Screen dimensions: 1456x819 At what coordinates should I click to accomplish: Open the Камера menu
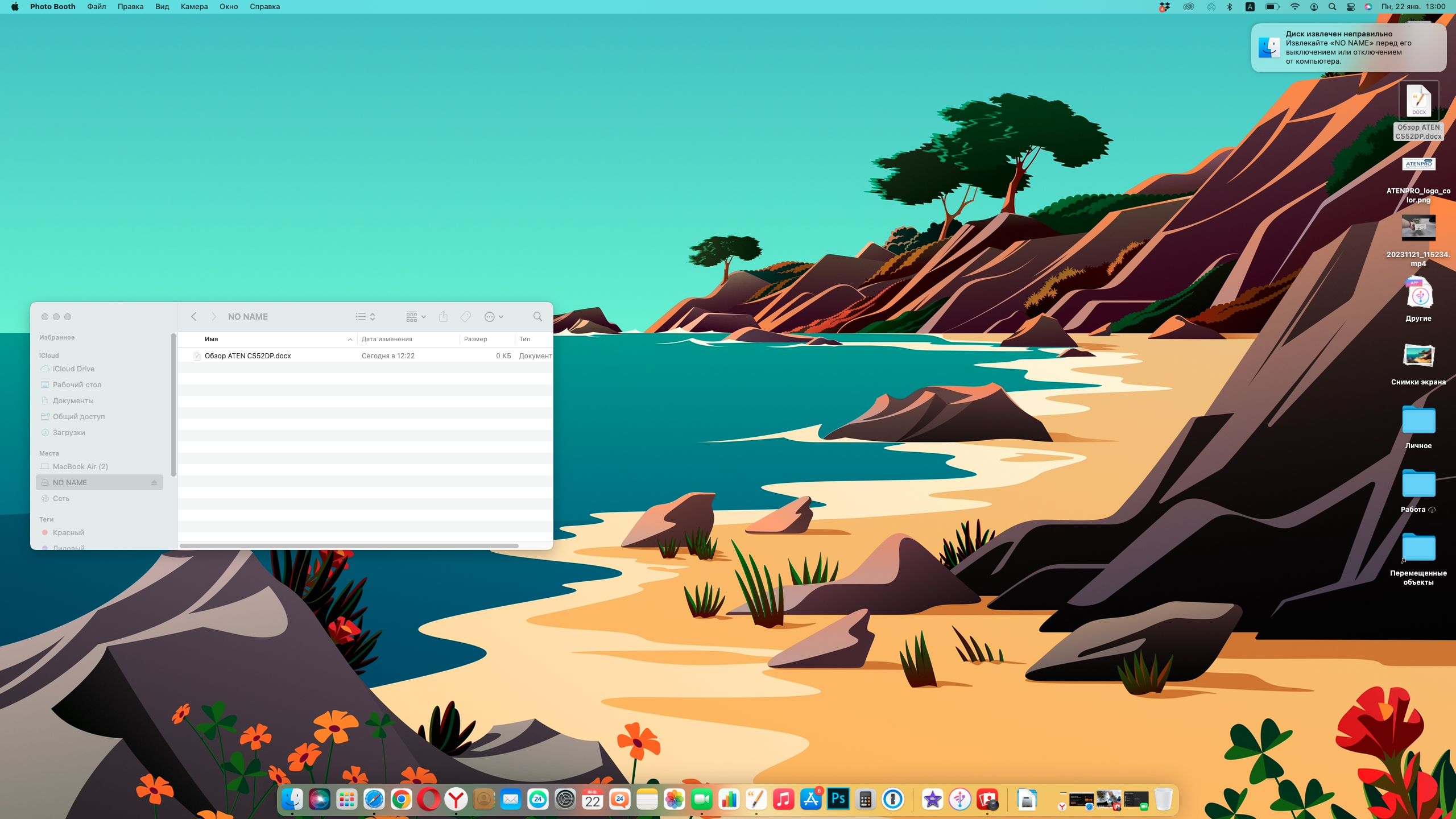click(194, 7)
